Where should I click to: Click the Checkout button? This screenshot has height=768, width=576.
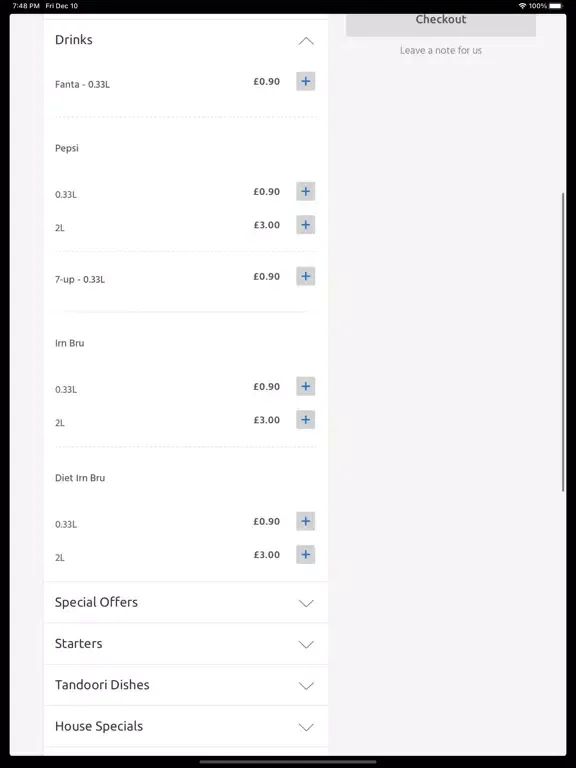[441, 24]
